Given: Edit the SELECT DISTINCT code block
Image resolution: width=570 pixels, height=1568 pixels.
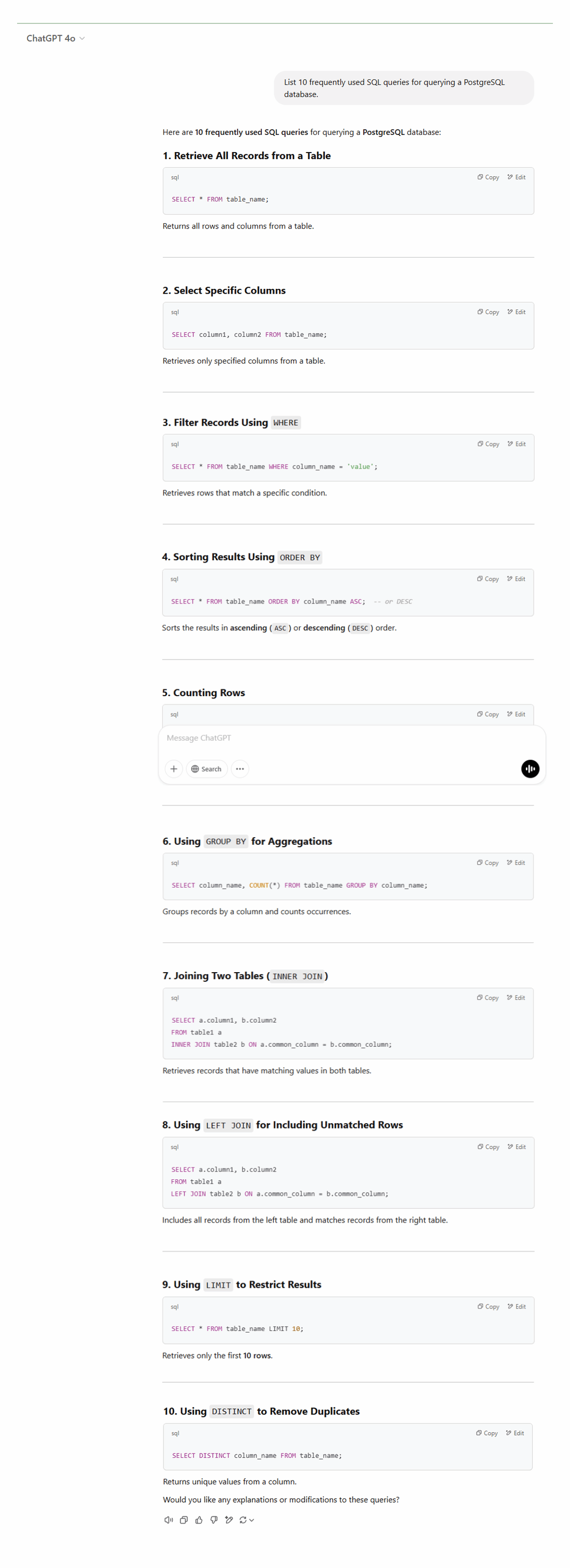Looking at the screenshot, I should click(x=515, y=1433).
